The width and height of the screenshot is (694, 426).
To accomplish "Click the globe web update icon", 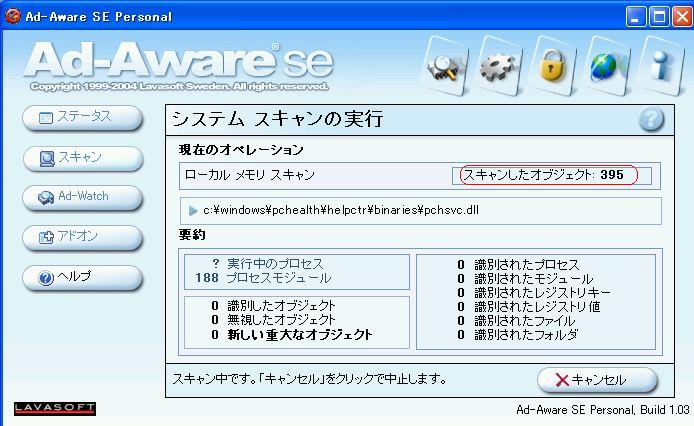I will [x=607, y=67].
